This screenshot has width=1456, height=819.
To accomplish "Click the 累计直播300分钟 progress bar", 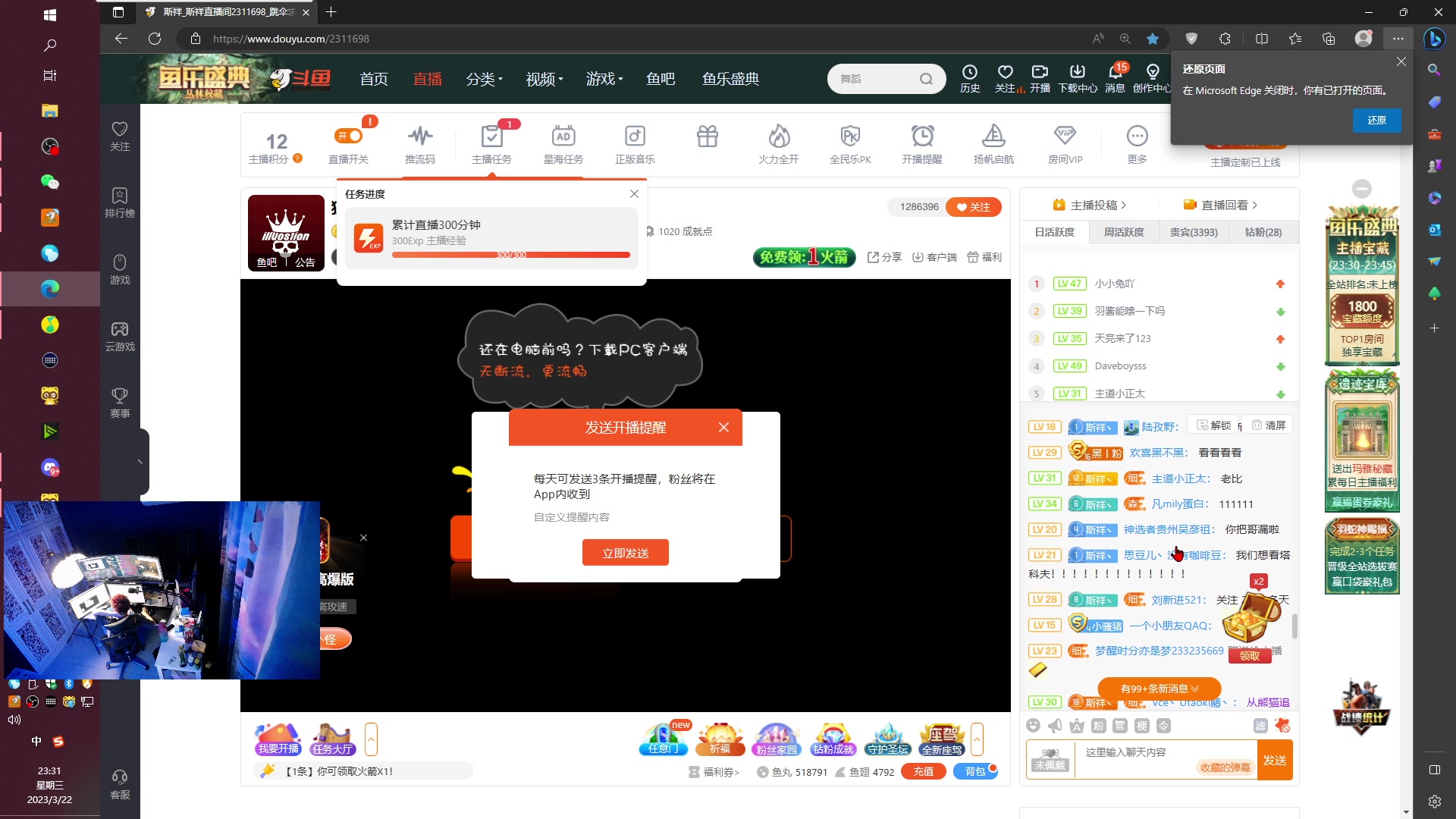I will point(510,255).
